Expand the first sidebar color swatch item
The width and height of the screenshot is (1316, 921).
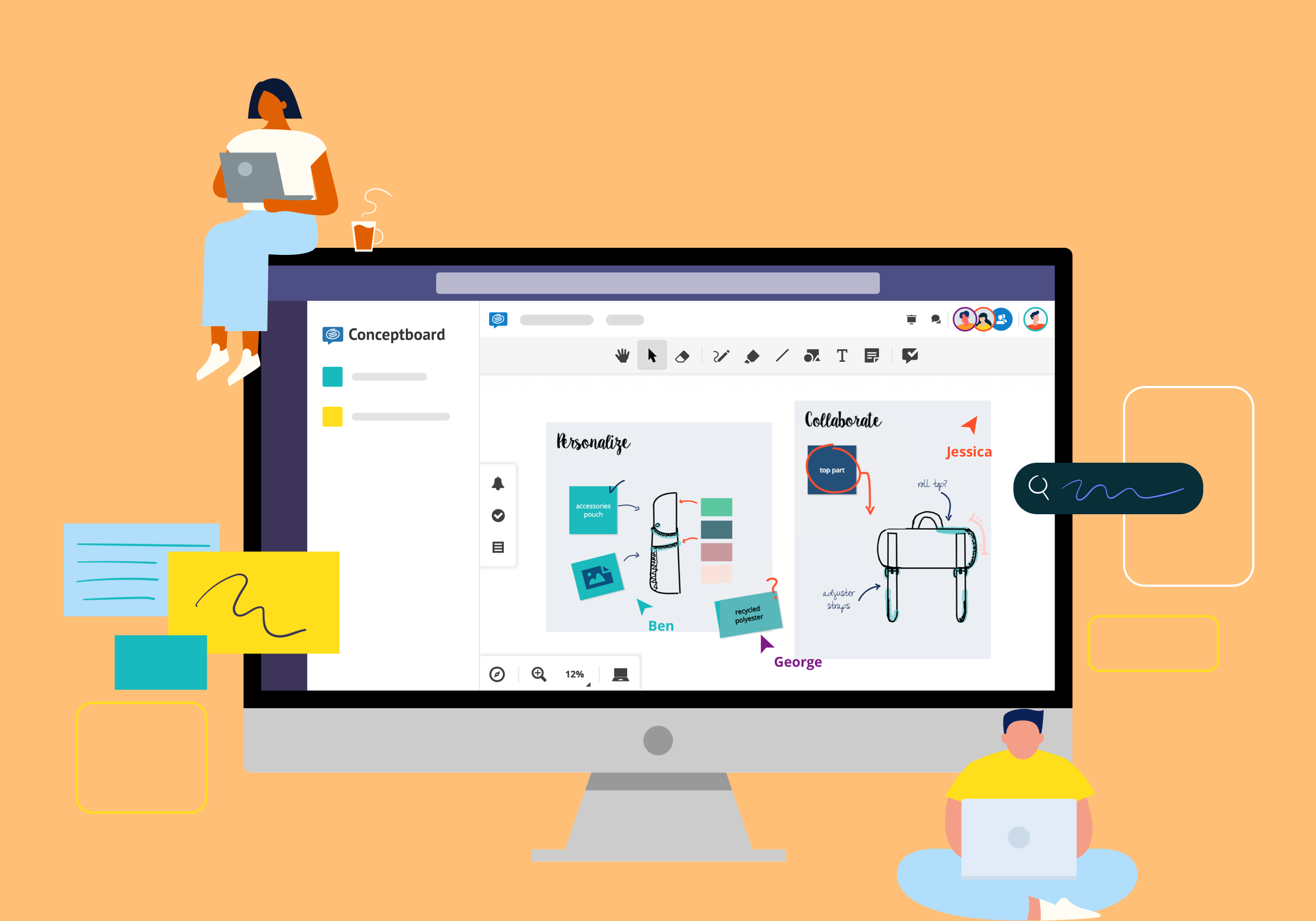coord(335,376)
